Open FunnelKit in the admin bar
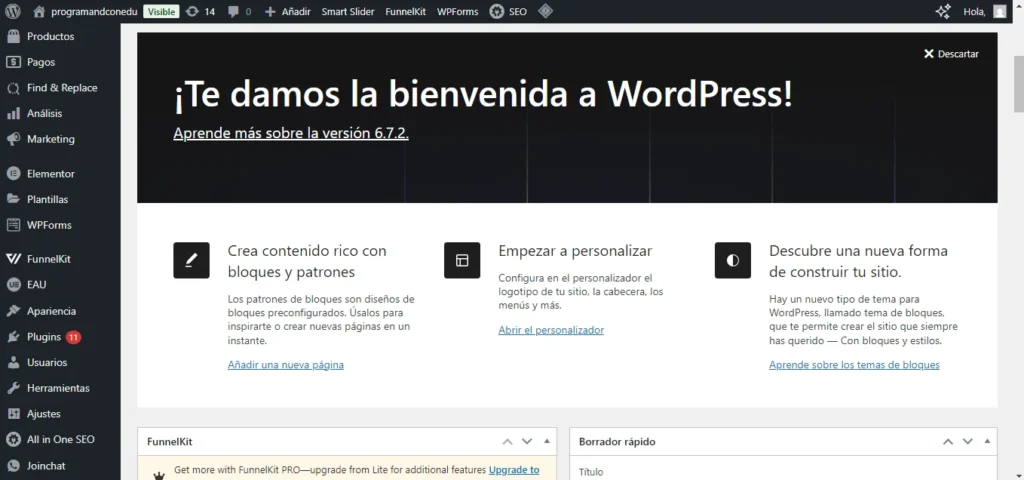 406,11
